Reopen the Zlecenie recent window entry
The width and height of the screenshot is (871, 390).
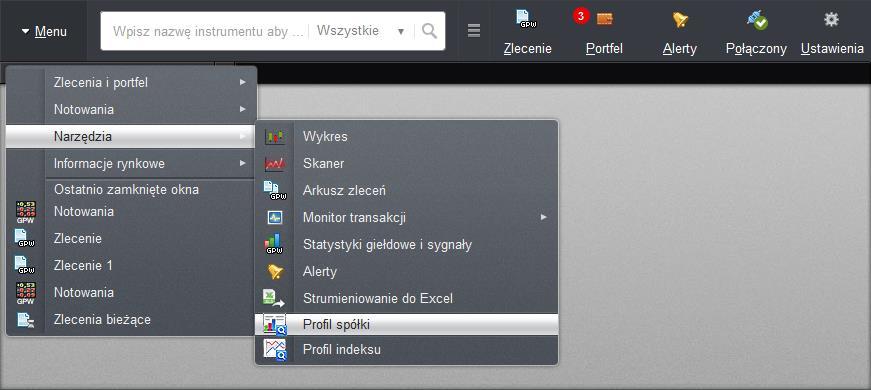pyautogui.click(x=131, y=238)
